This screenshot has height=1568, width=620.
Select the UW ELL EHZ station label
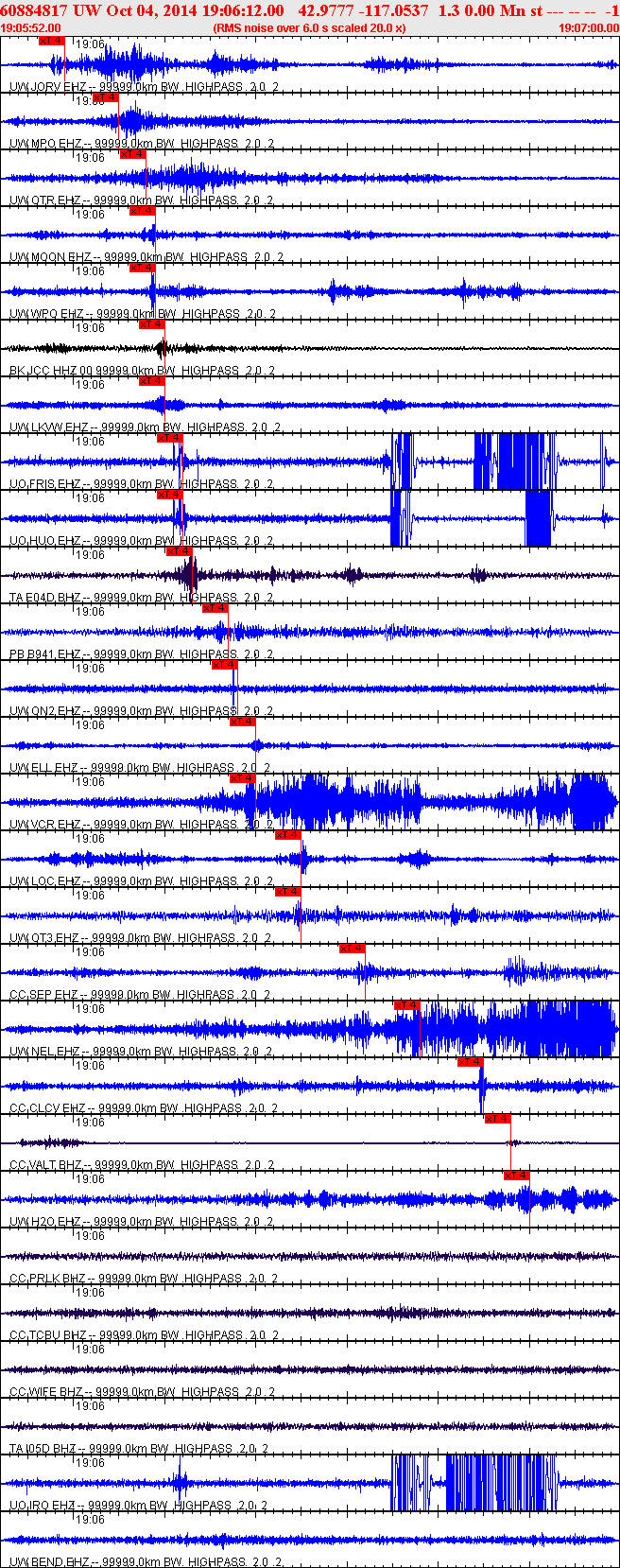pos(139,768)
